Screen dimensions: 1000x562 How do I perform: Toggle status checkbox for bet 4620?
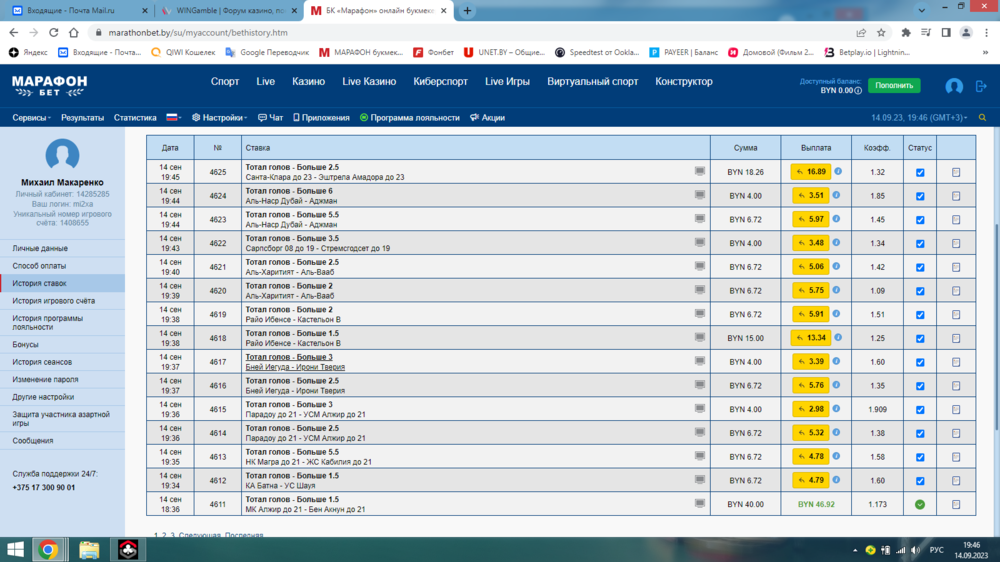click(x=920, y=291)
